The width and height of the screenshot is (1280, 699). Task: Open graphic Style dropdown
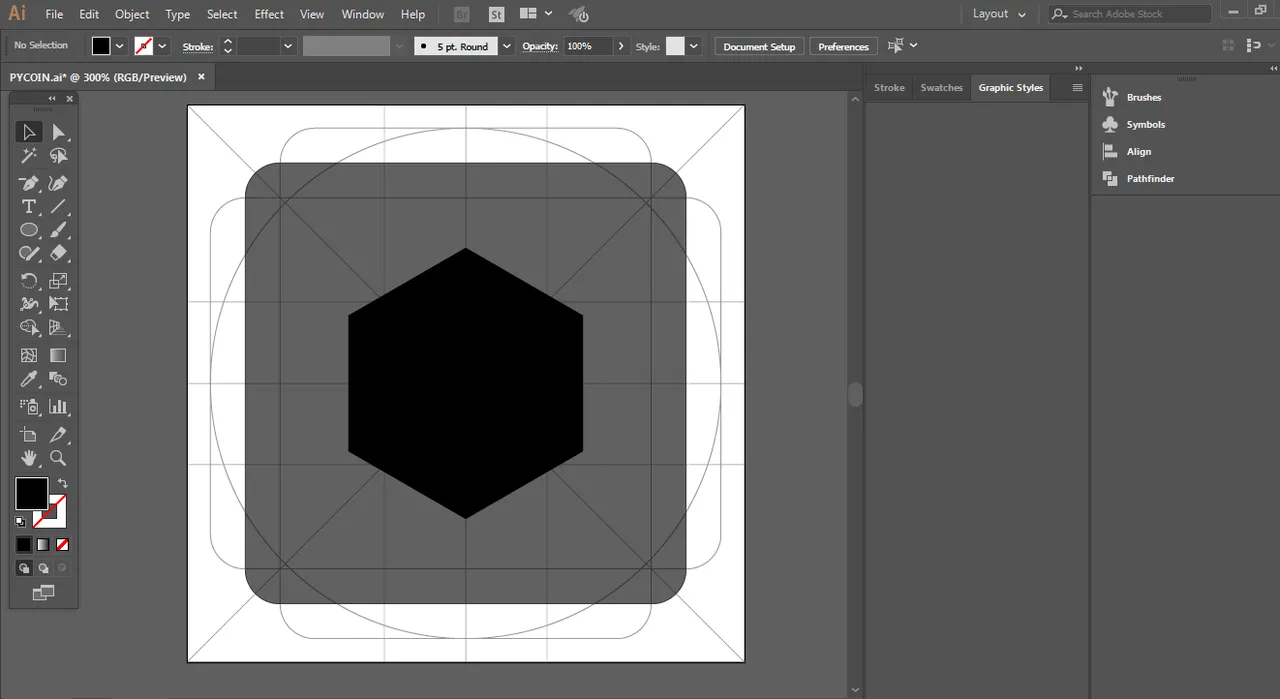pos(693,46)
